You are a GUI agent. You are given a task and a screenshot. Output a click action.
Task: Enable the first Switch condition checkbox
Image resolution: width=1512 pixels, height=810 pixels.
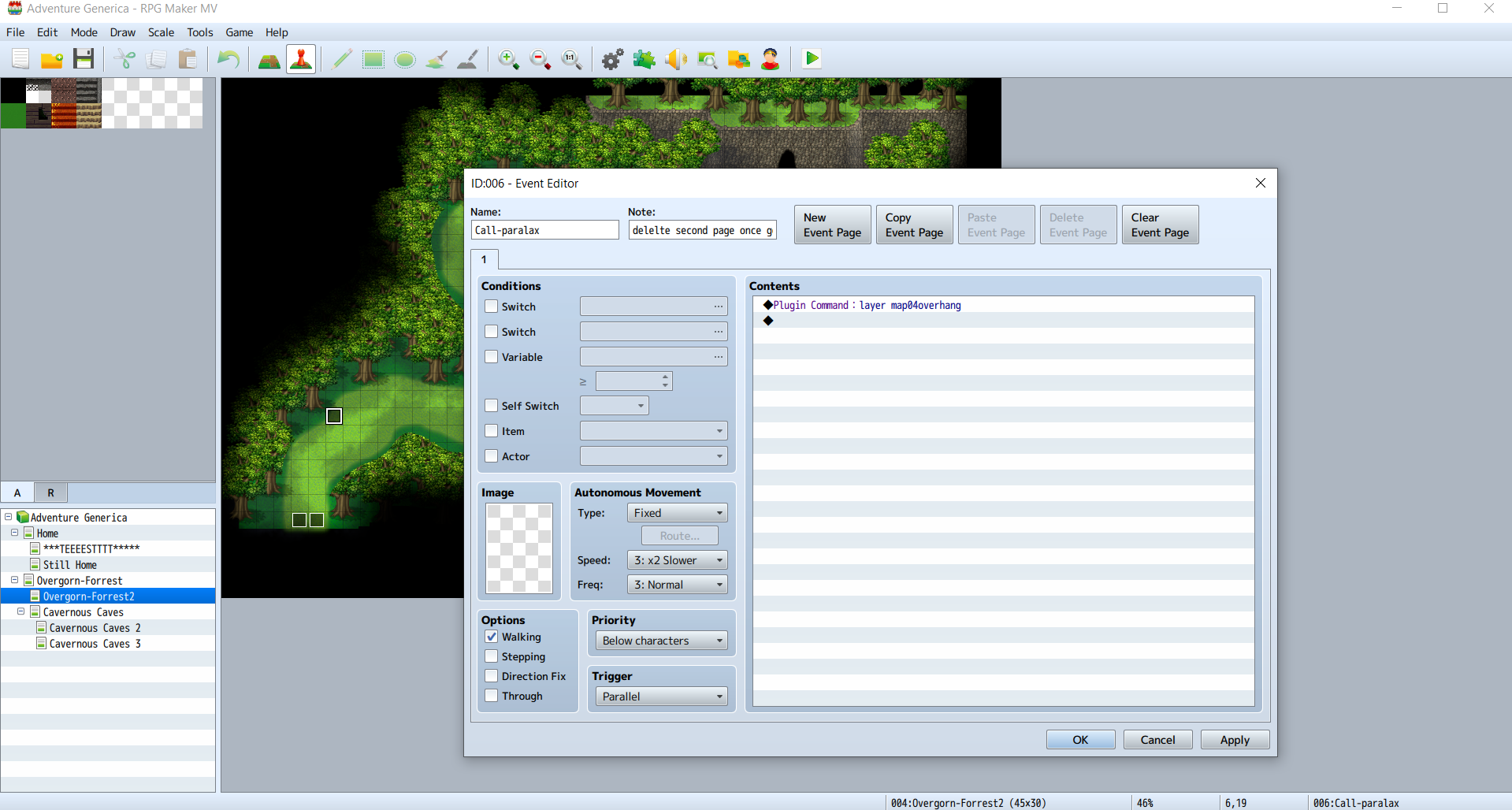[x=492, y=307]
